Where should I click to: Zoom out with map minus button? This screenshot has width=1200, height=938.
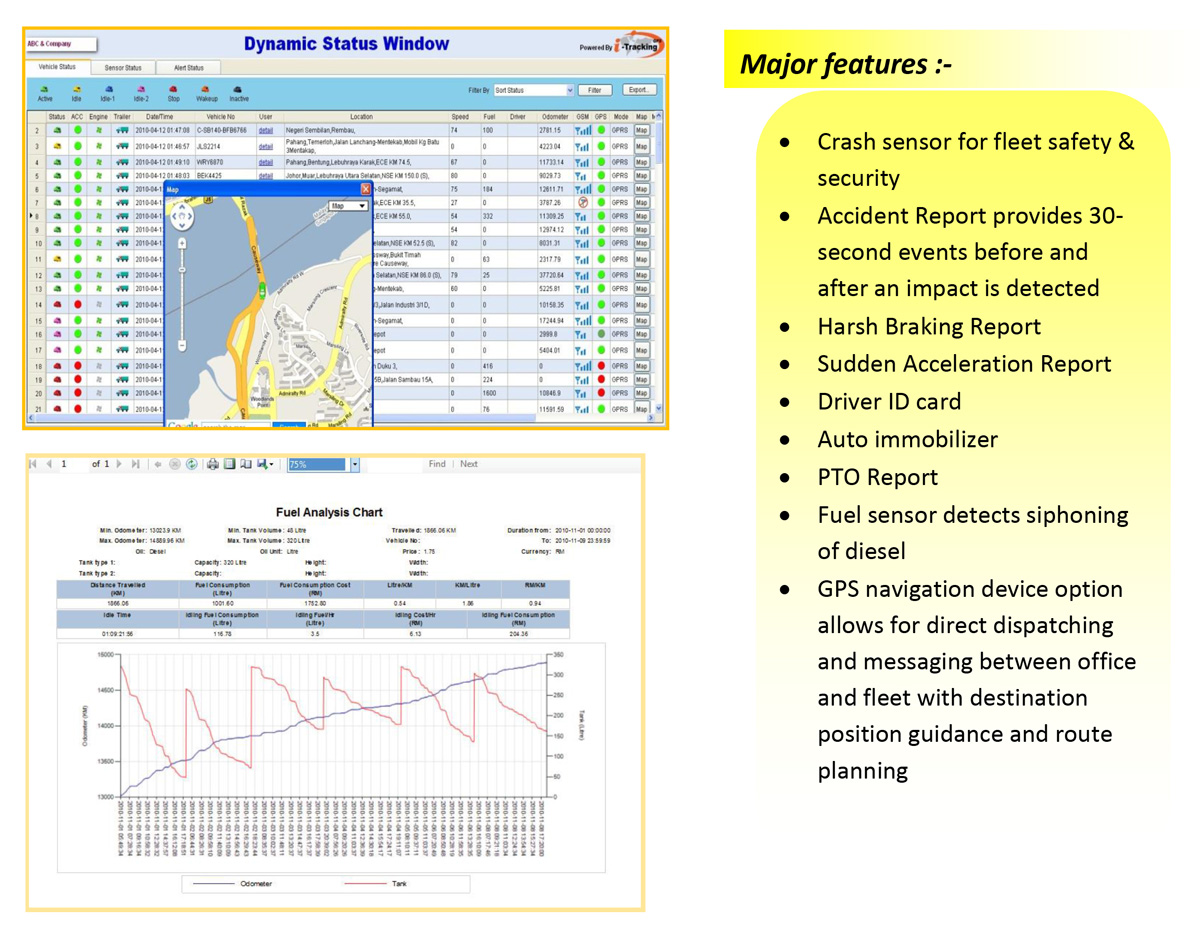tap(182, 346)
